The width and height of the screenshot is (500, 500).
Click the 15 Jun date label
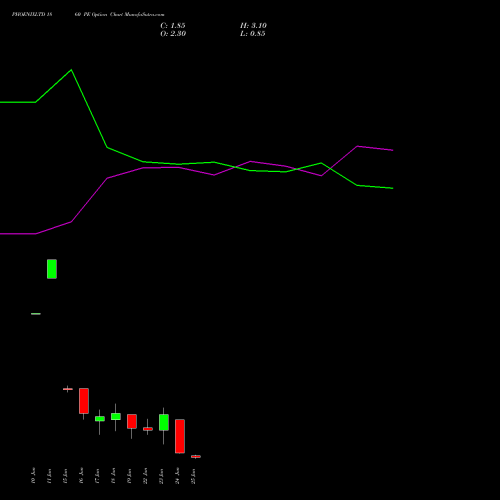65,476
